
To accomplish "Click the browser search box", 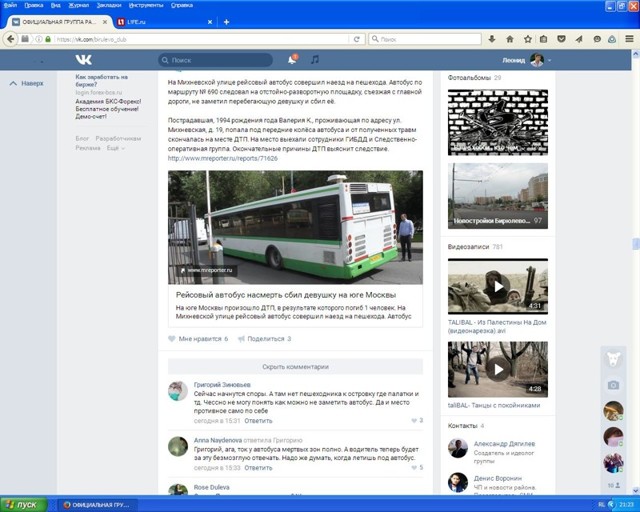I will tap(425, 39).
